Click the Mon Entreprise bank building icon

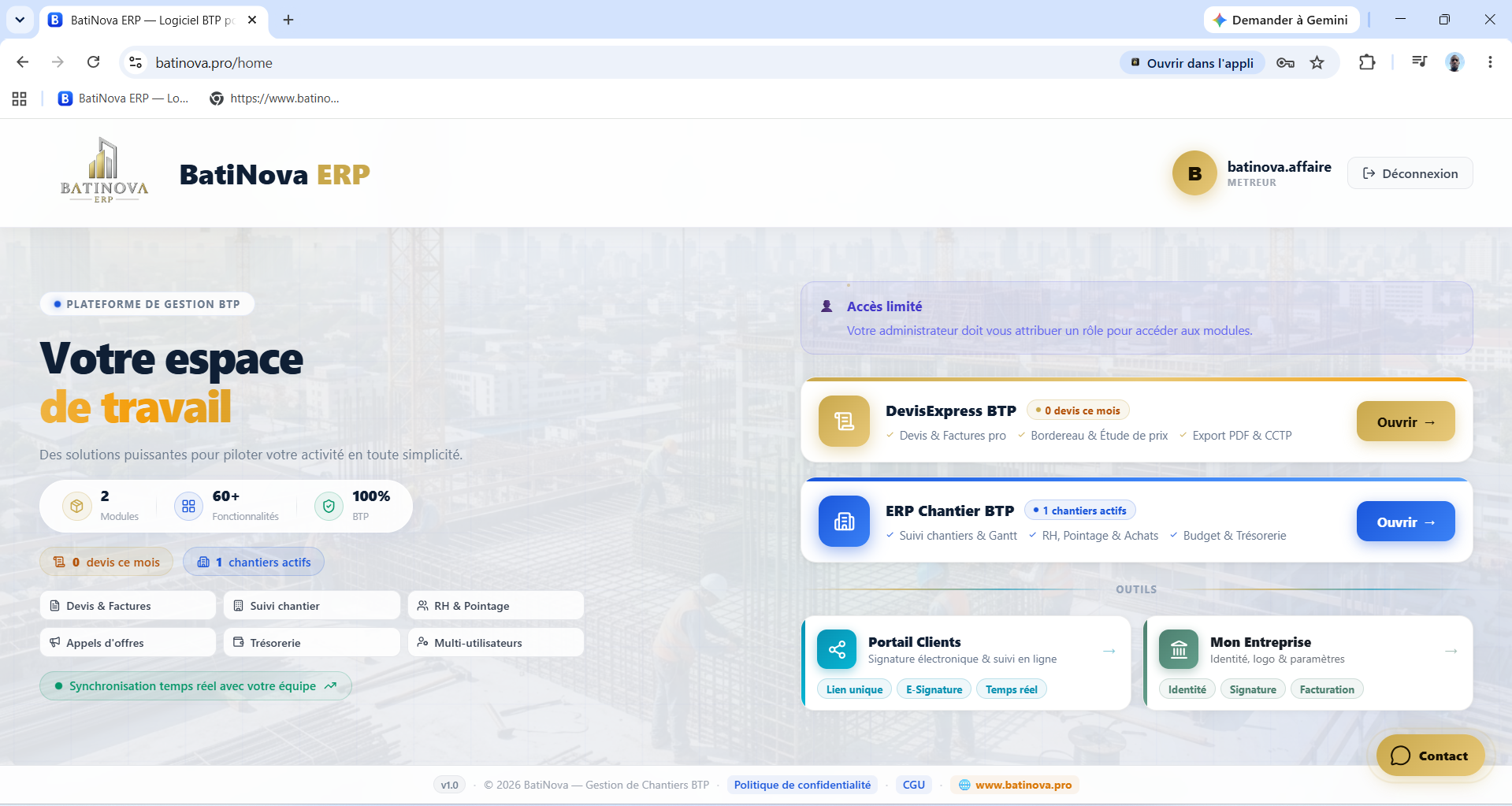click(1179, 649)
